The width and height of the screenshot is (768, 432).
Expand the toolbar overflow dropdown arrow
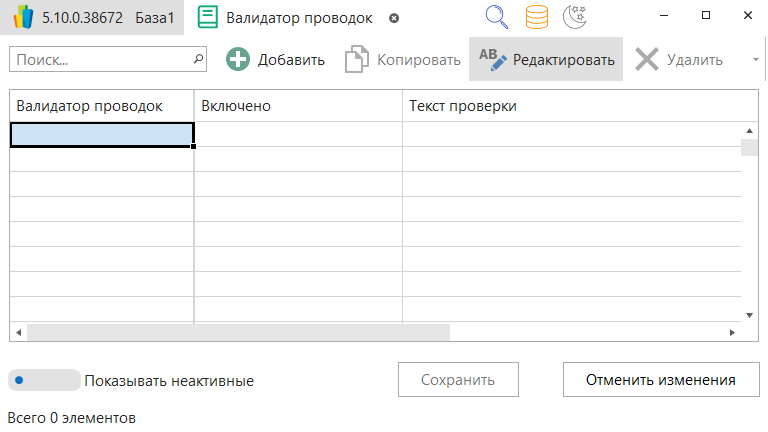coord(755,60)
